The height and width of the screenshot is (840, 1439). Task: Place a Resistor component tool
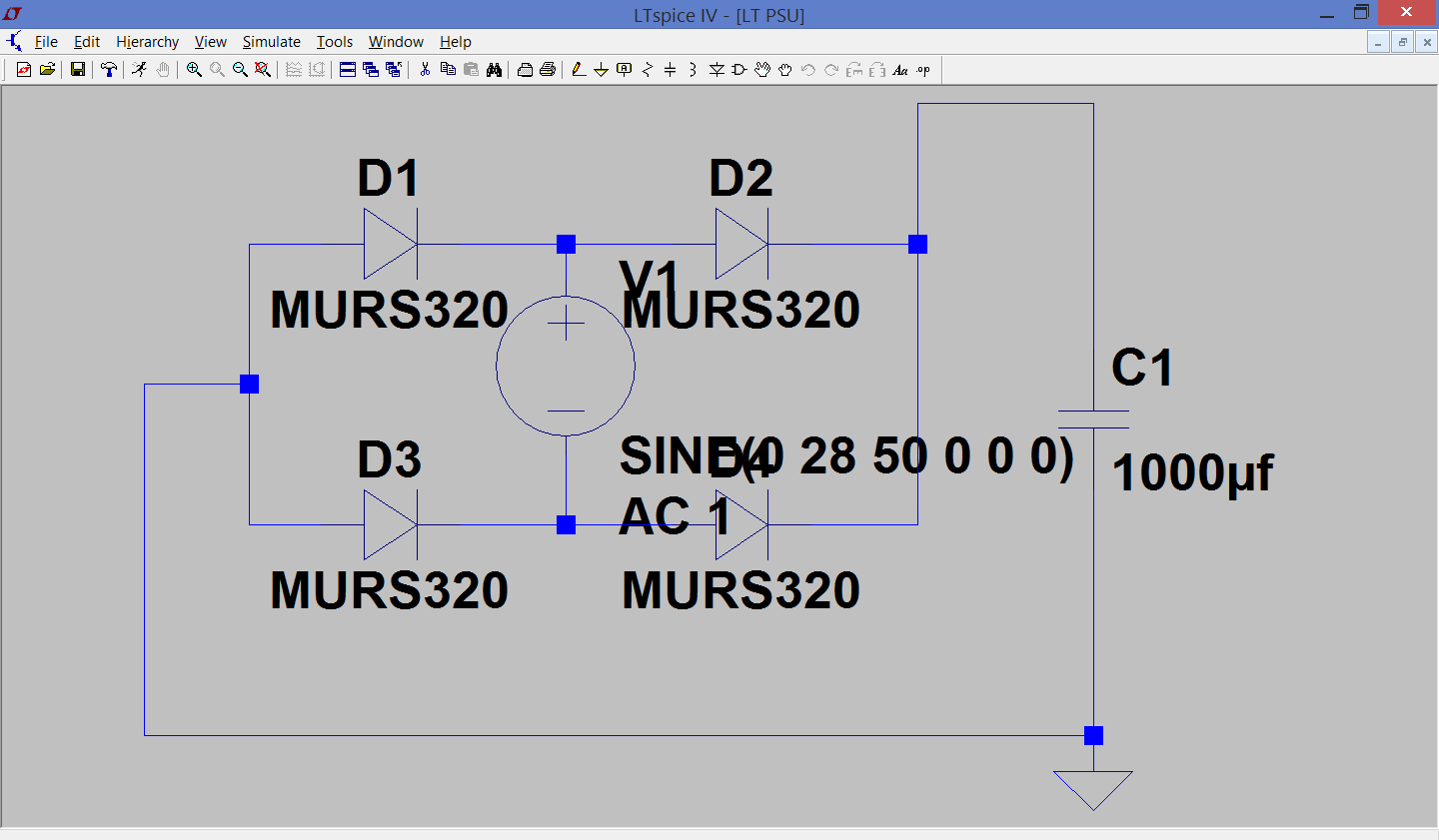(x=648, y=70)
